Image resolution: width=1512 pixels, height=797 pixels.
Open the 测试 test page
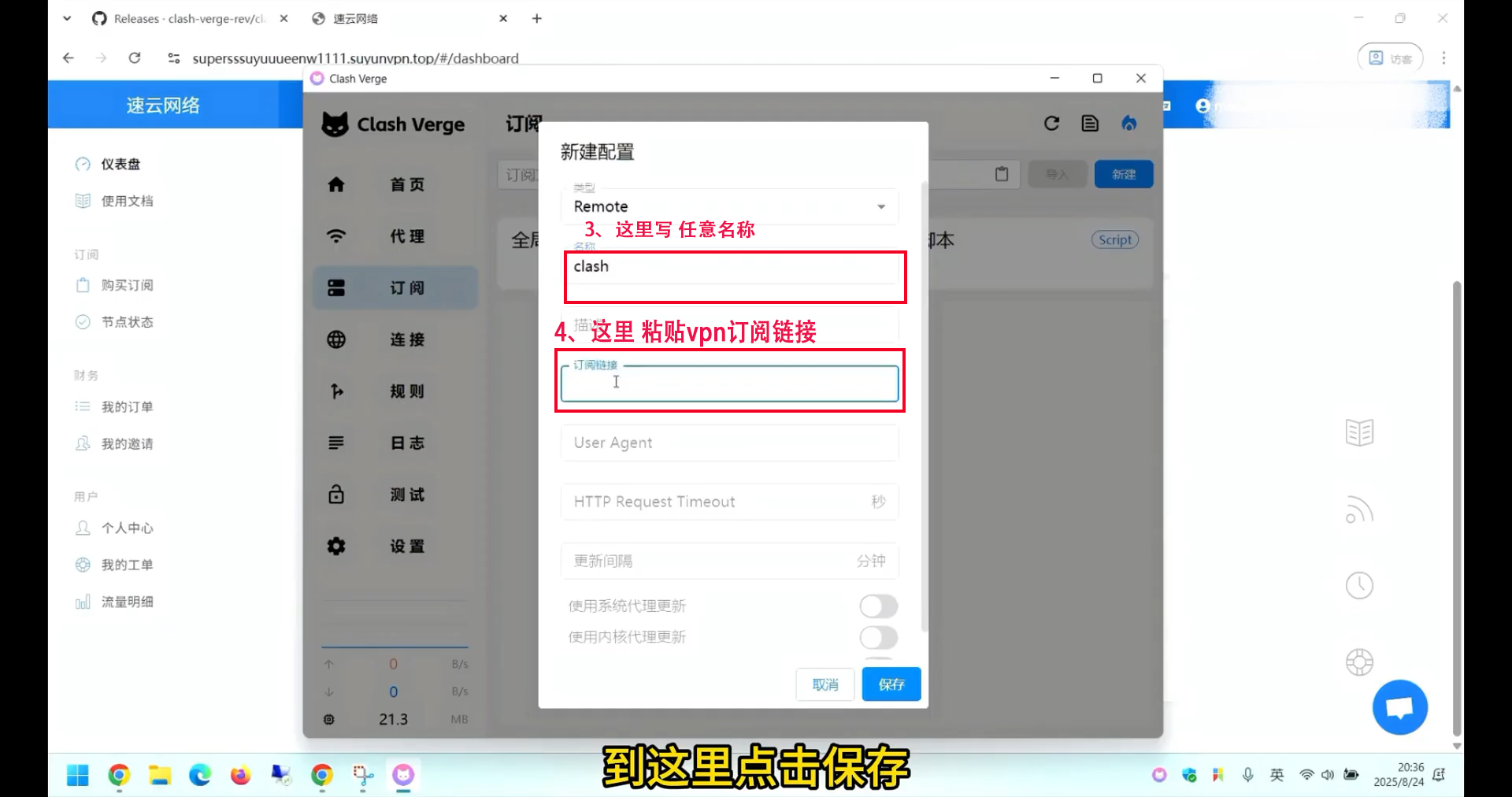pyautogui.click(x=395, y=495)
